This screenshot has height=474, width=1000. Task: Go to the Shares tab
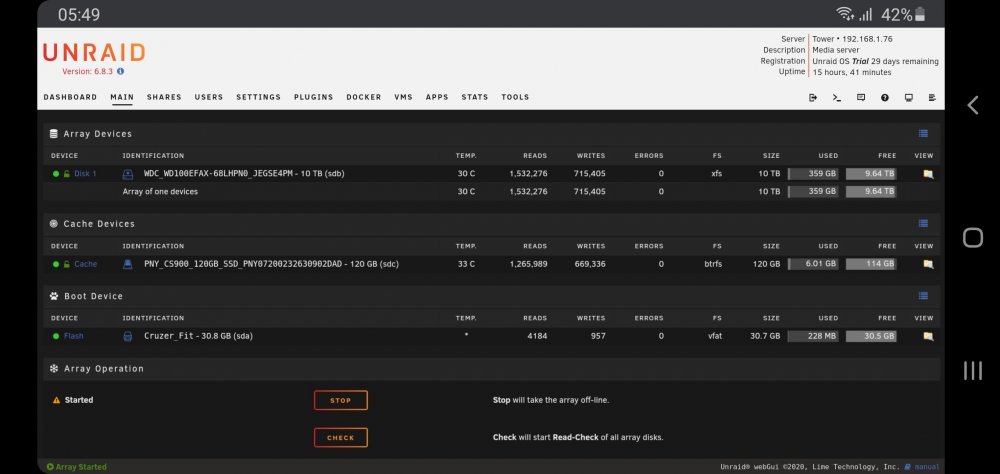(164, 98)
